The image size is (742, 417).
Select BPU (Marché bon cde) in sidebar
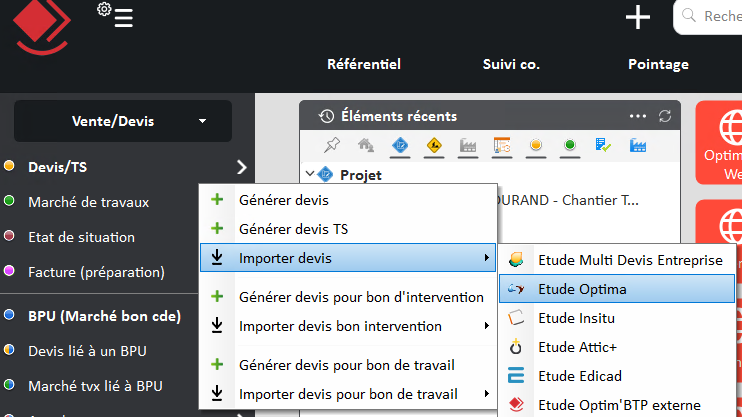[105, 316]
